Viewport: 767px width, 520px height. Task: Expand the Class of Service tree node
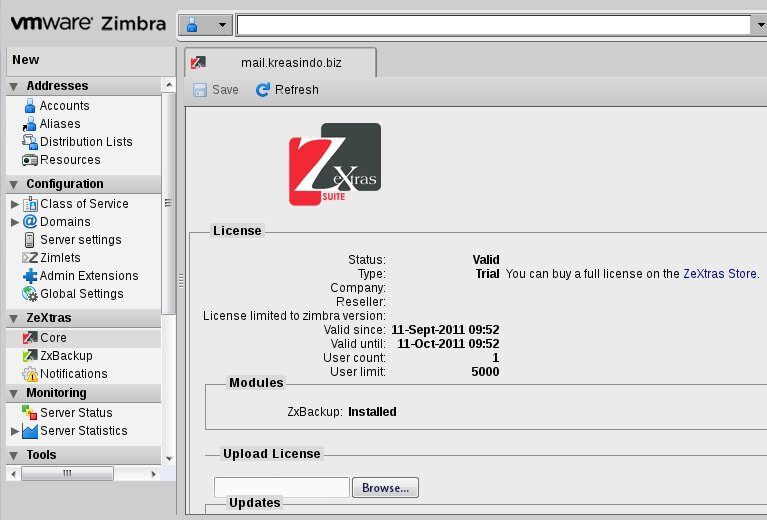pos(15,204)
